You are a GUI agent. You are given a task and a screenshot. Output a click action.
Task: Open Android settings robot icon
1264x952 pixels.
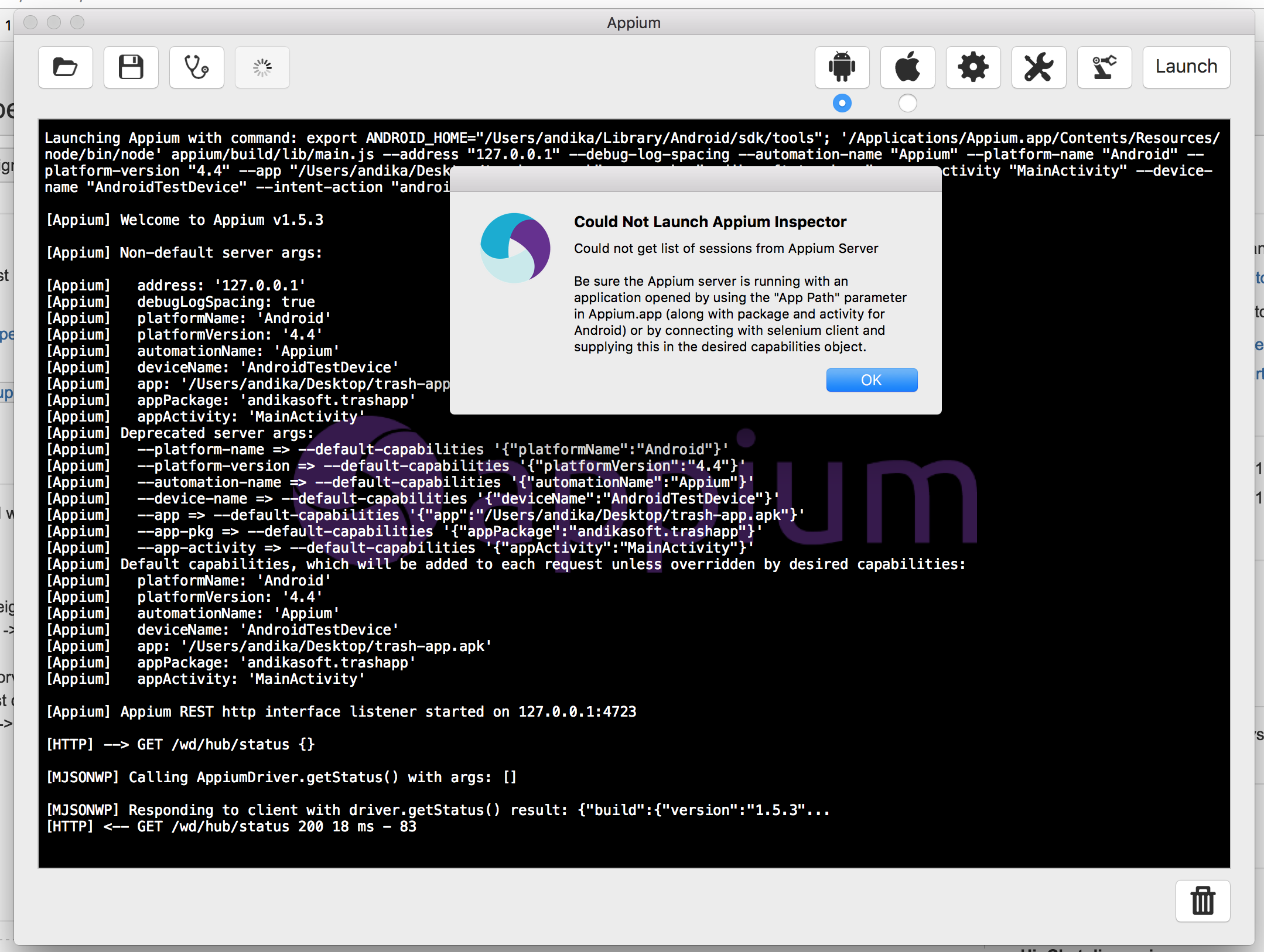pyautogui.click(x=842, y=67)
